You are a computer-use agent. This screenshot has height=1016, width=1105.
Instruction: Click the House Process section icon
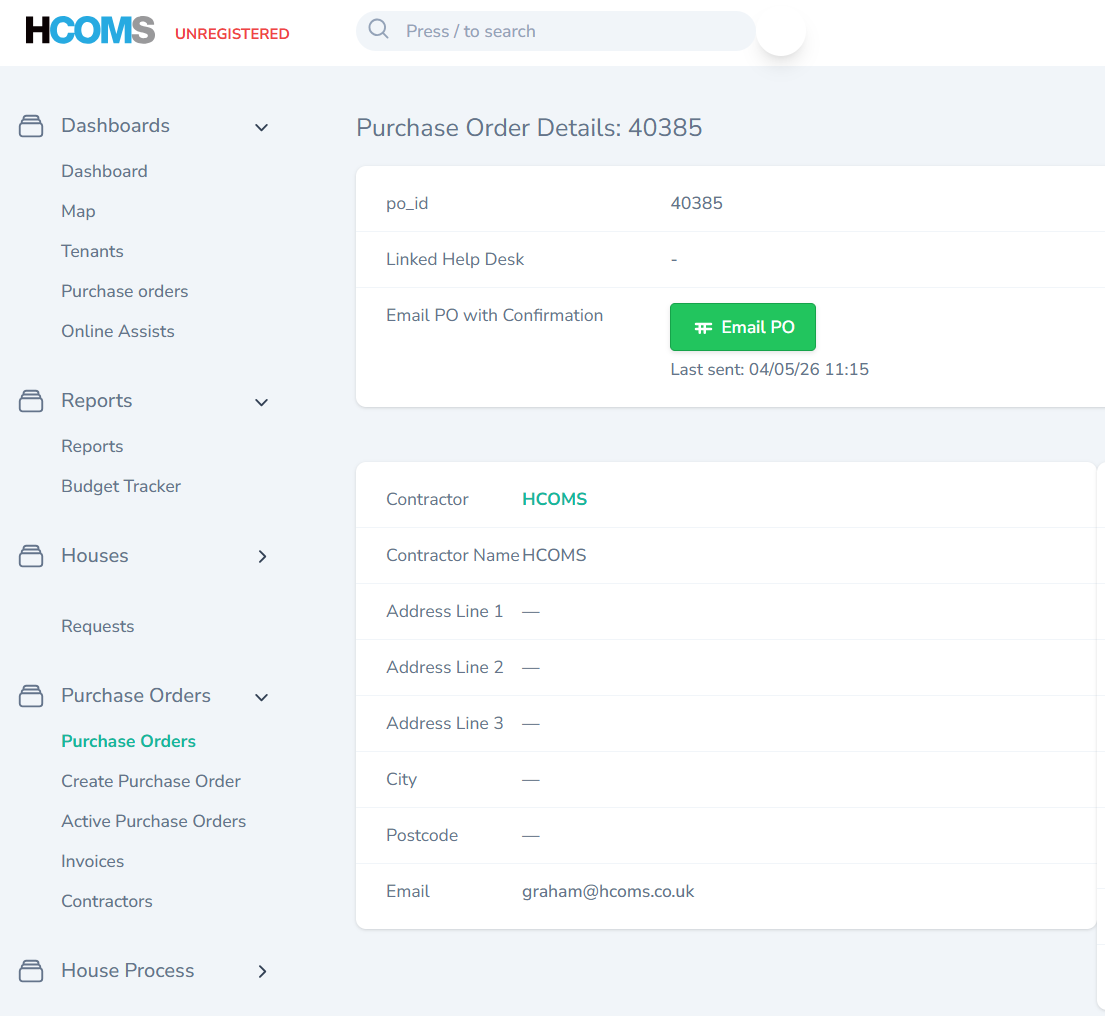(x=31, y=971)
